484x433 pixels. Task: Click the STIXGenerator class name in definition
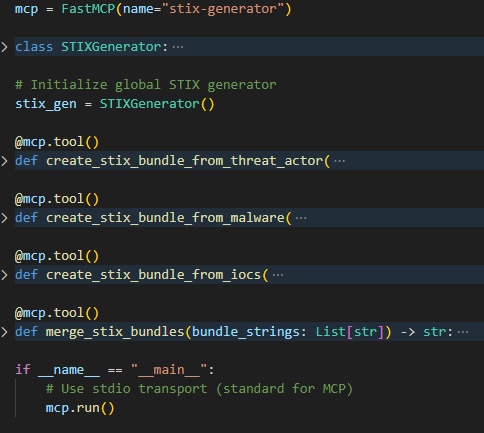point(111,47)
